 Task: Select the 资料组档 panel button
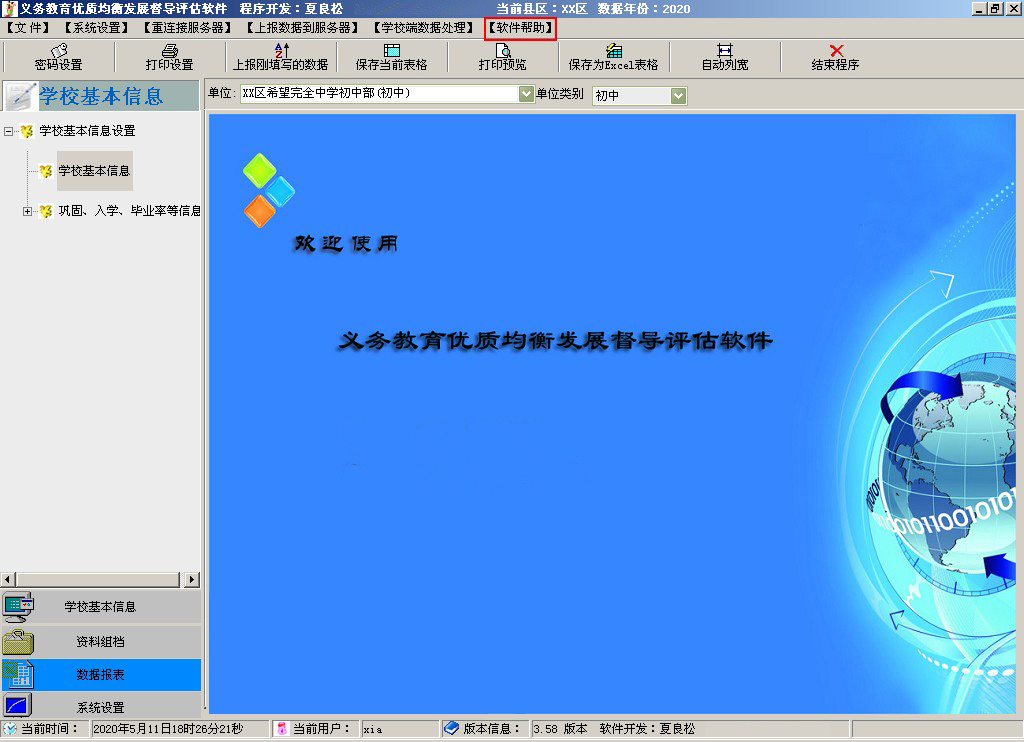point(101,641)
